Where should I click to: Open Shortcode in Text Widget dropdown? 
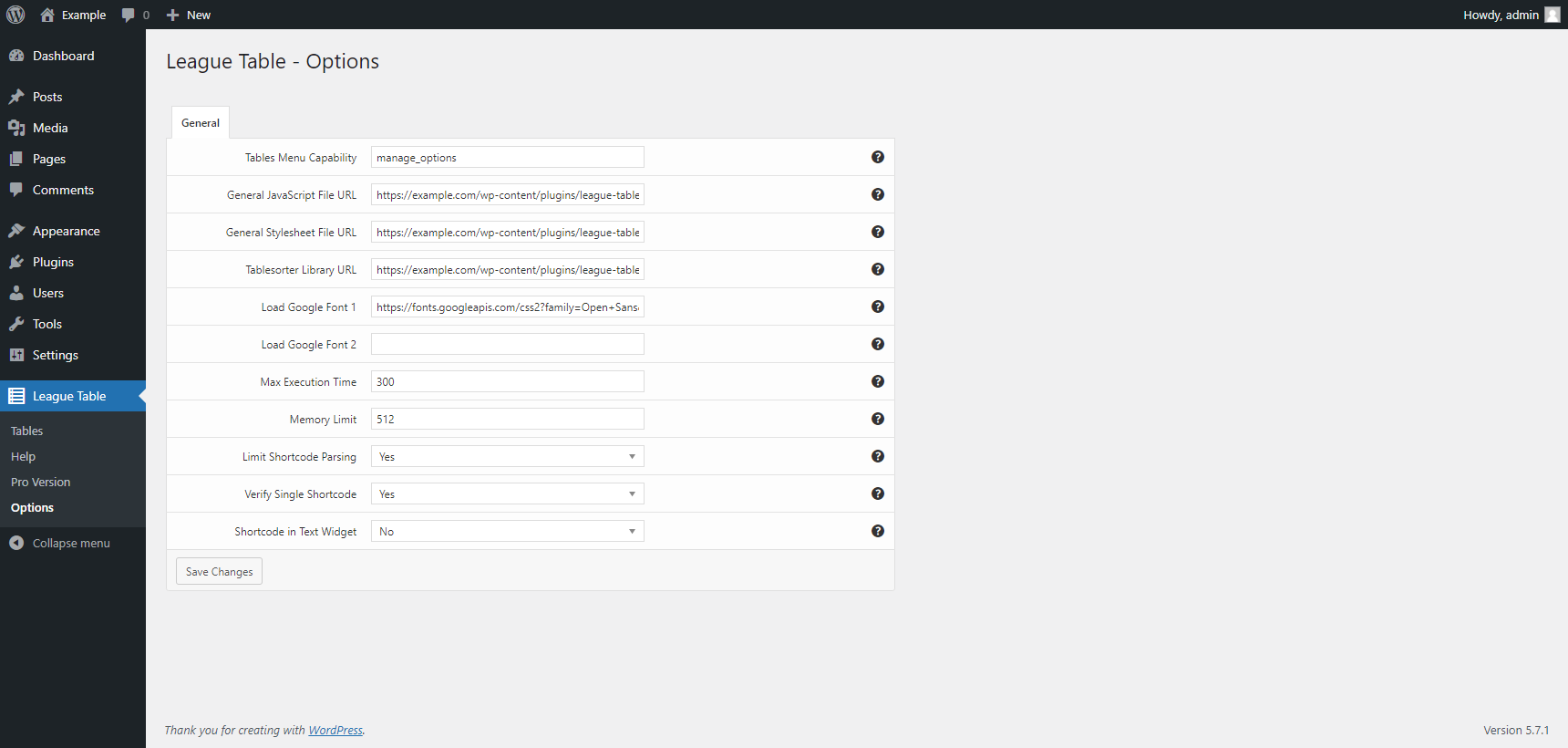[507, 531]
